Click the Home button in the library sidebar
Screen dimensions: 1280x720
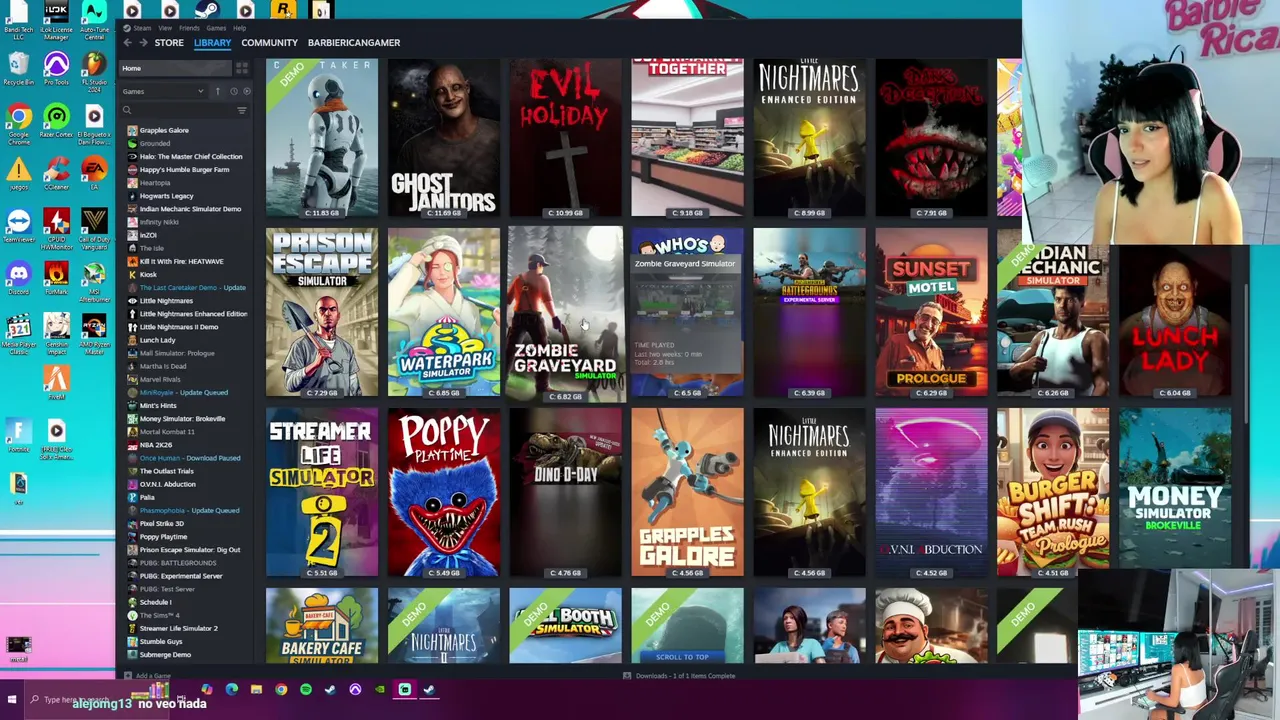(175, 68)
